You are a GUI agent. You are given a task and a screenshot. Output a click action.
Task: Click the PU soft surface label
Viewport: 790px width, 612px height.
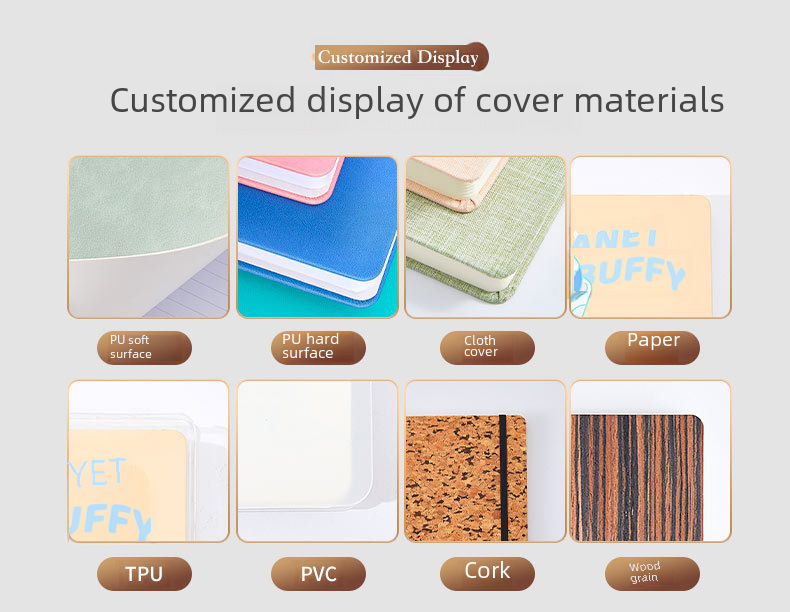145,348
